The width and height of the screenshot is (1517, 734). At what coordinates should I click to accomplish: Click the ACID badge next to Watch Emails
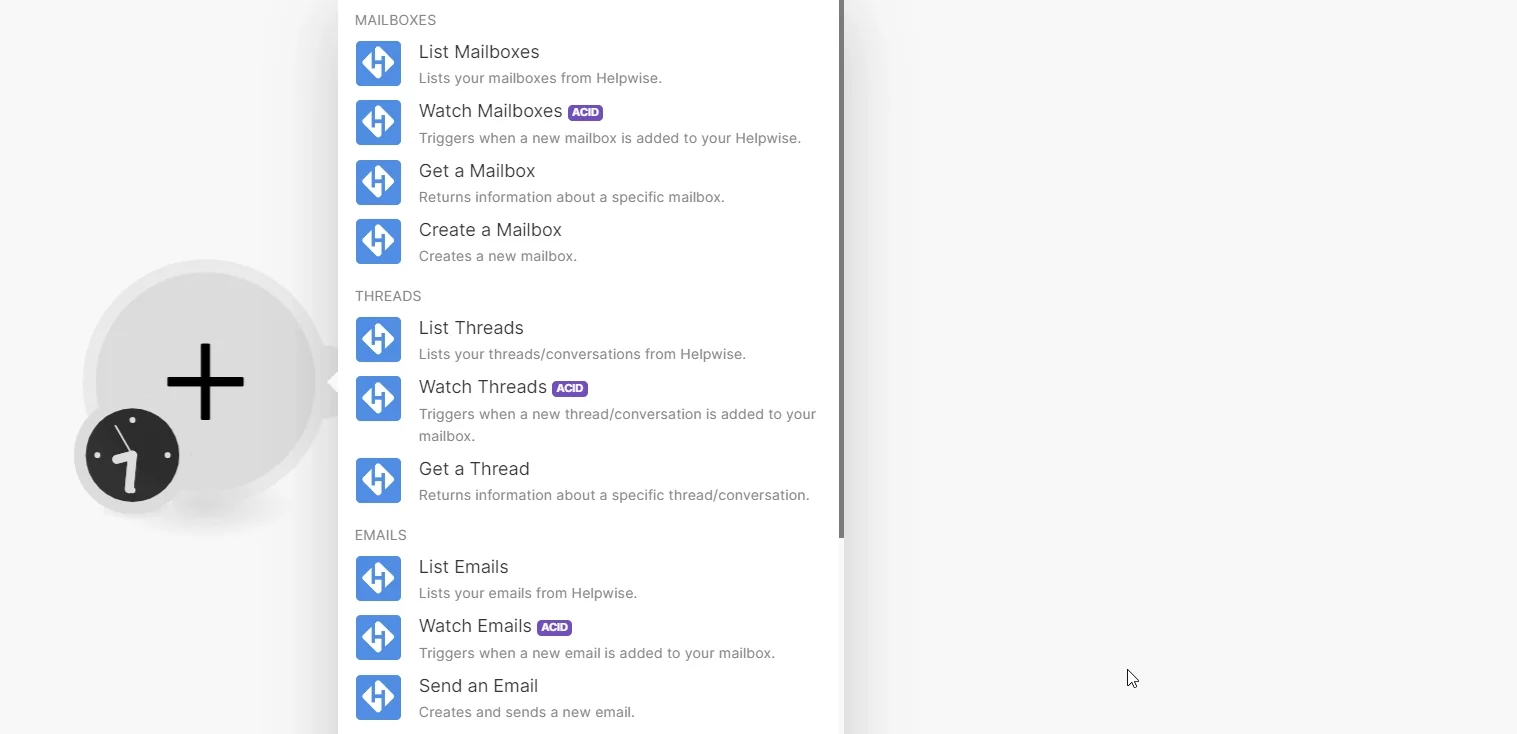[x=554, y=627]
